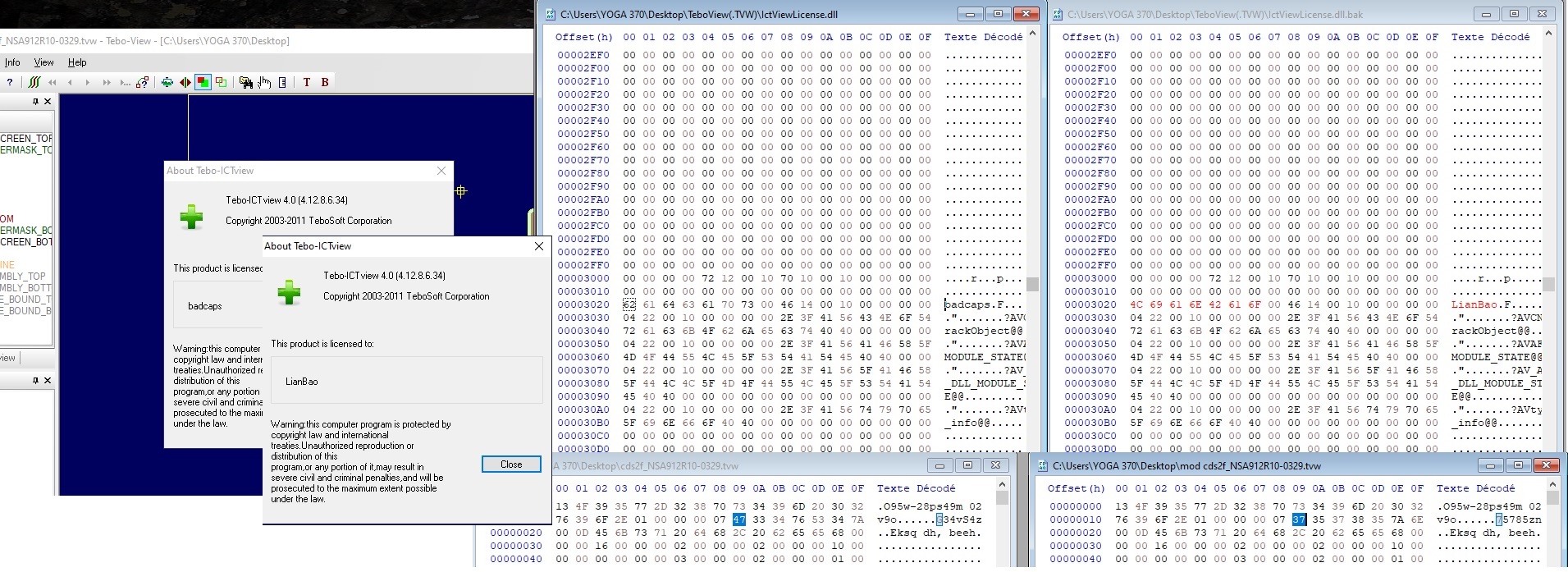1568x572 pixels.
Task: Click the layers stack icon in toolbar
Action: (34, 82)
